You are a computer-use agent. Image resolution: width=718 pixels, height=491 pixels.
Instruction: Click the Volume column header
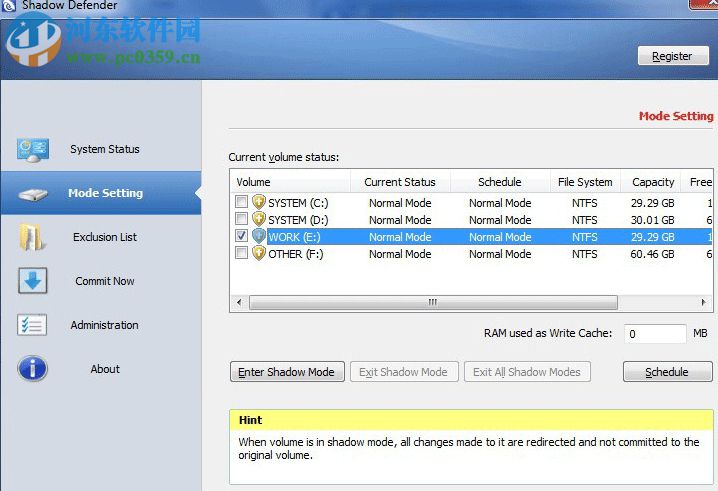[x=290, y=182]
